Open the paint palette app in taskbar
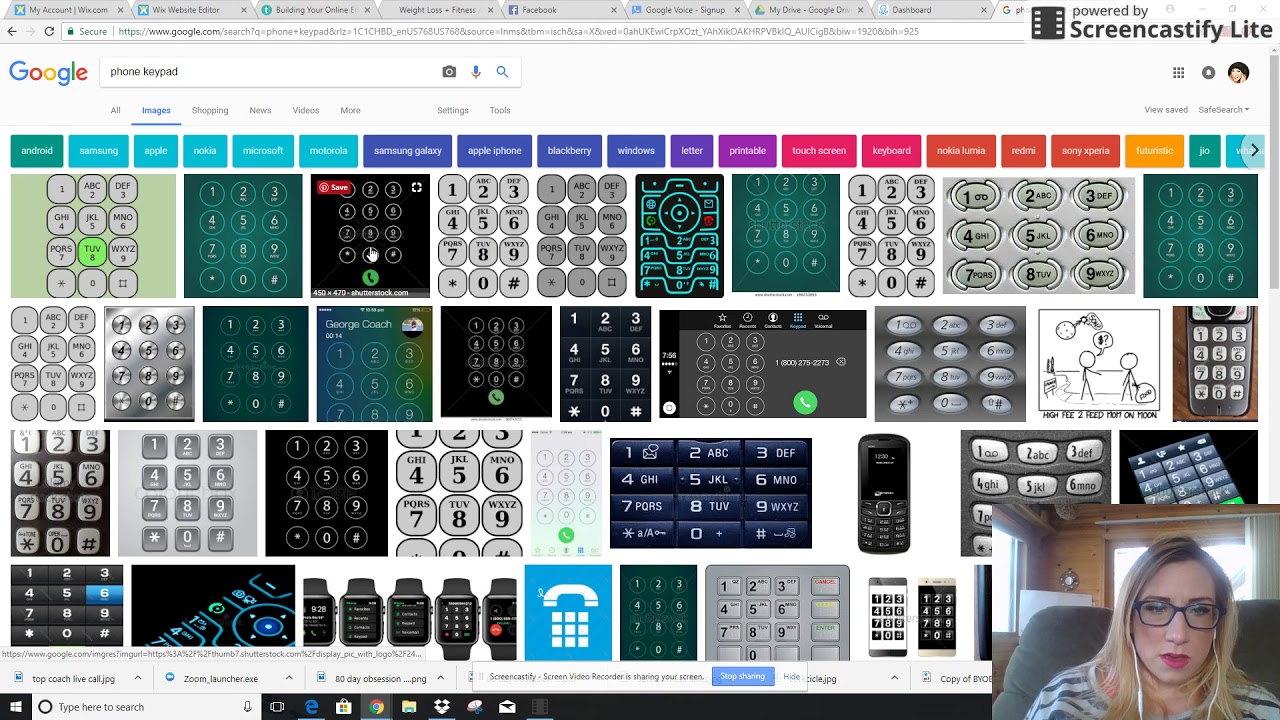 [x=475, y=707]
